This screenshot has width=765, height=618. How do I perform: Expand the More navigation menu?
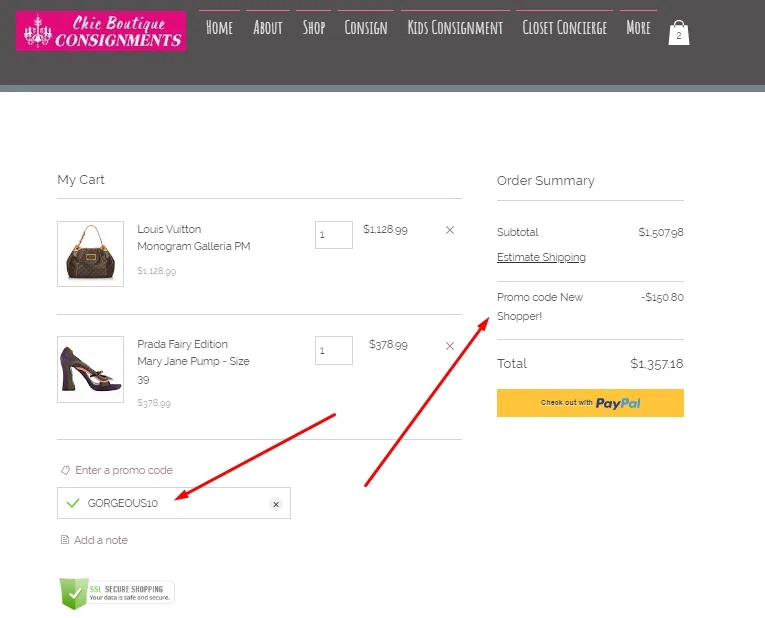[638, 27]
